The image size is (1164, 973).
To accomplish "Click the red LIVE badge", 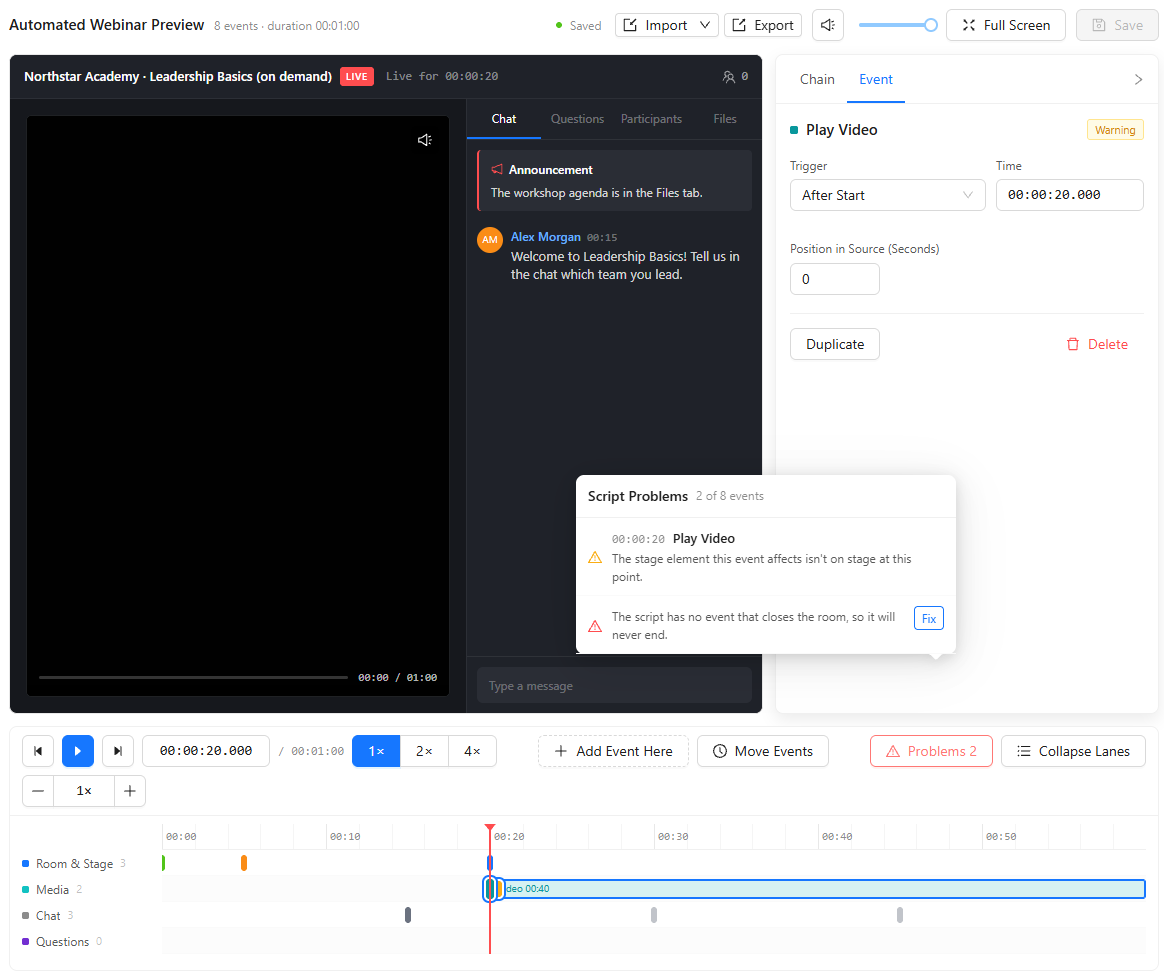I will (356, 76).
